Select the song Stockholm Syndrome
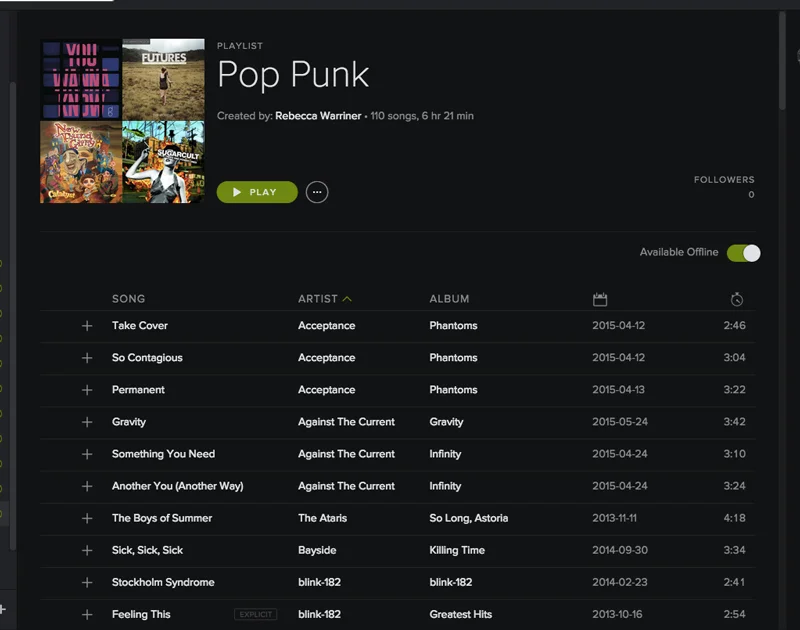 163,583
